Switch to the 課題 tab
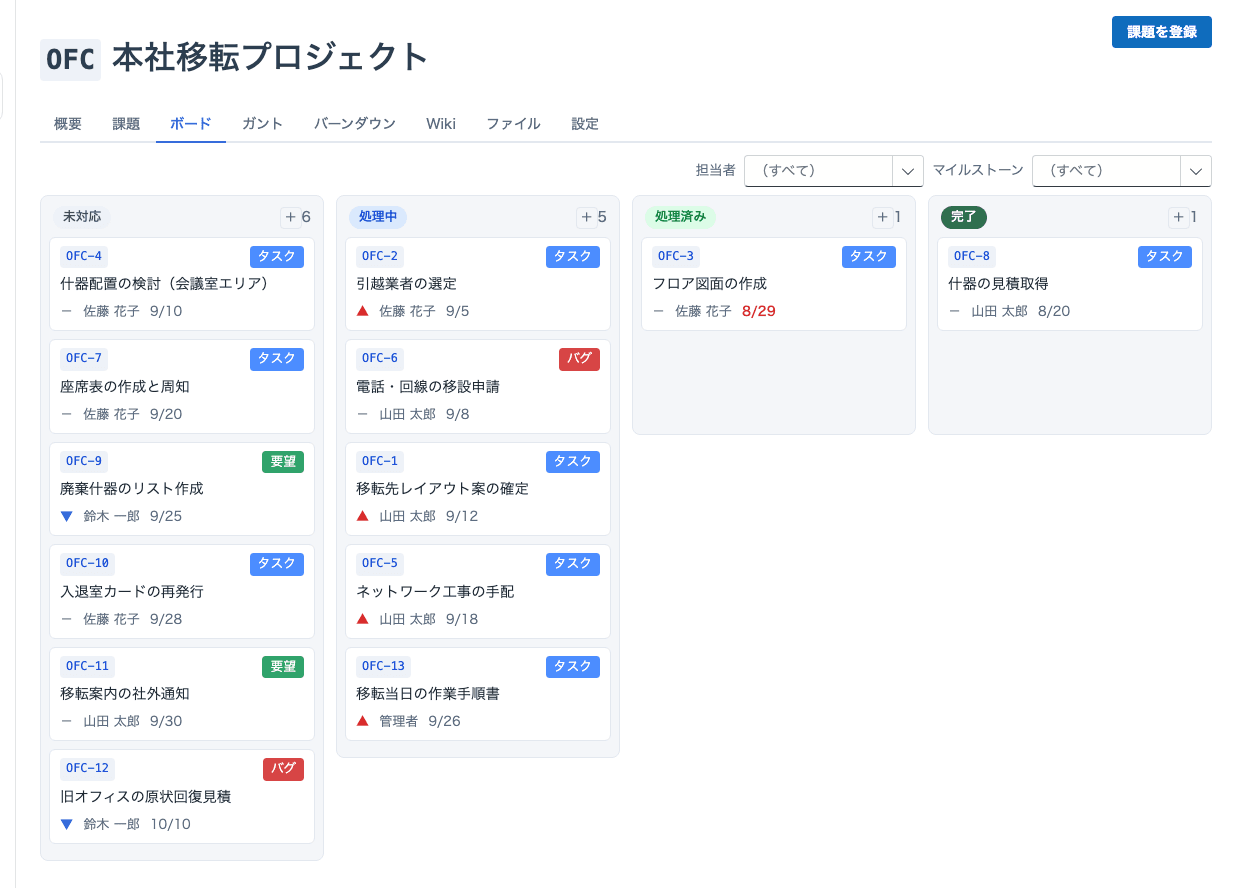Viewport: 1236px width, 888px height. pyautogui.click(x=126, y=124)
